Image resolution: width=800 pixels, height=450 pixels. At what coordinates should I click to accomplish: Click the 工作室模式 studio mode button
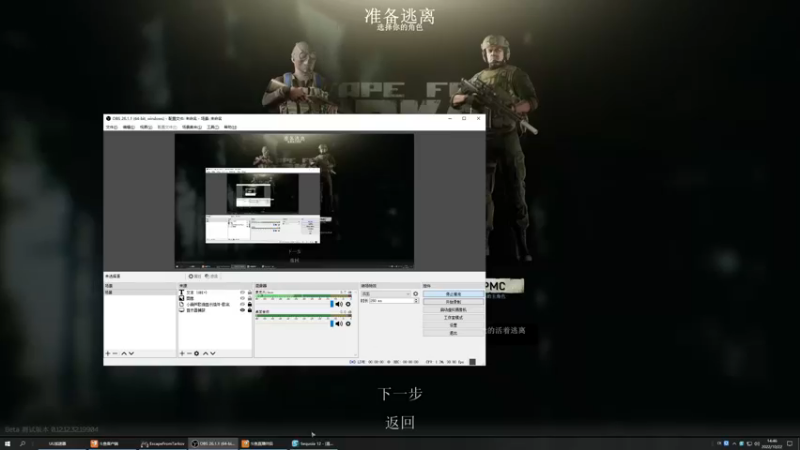[453, 317]
